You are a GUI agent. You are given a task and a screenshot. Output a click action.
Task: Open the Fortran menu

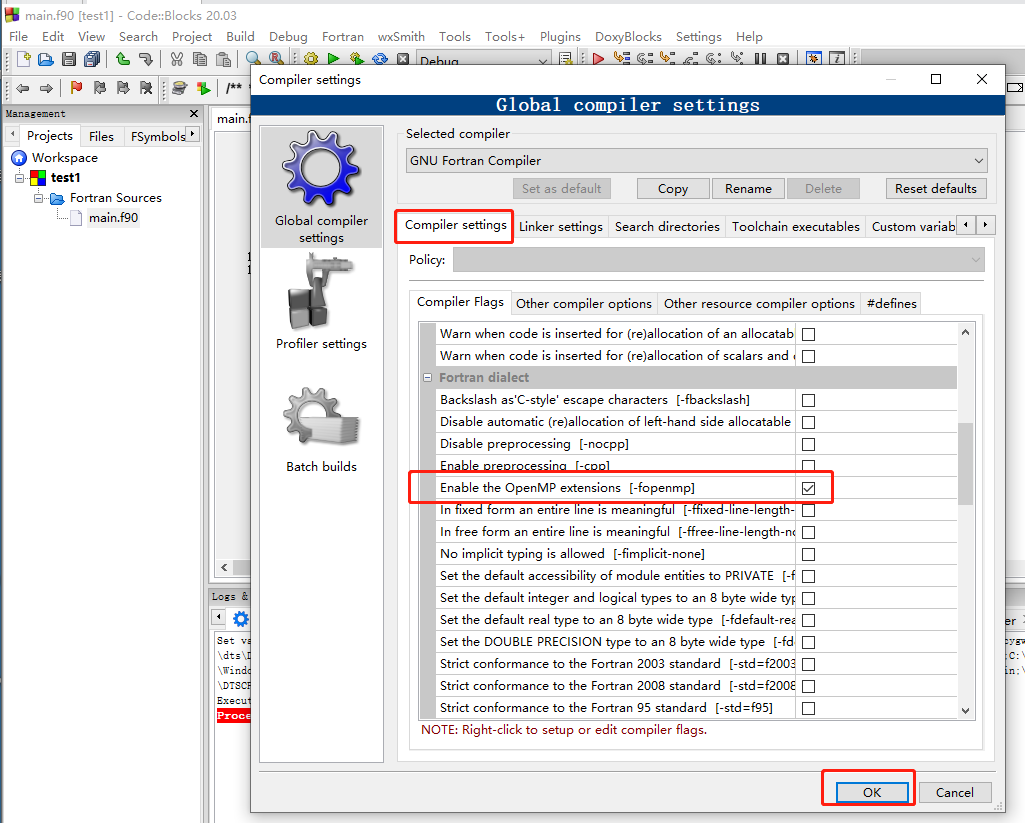tap(342, 36)
